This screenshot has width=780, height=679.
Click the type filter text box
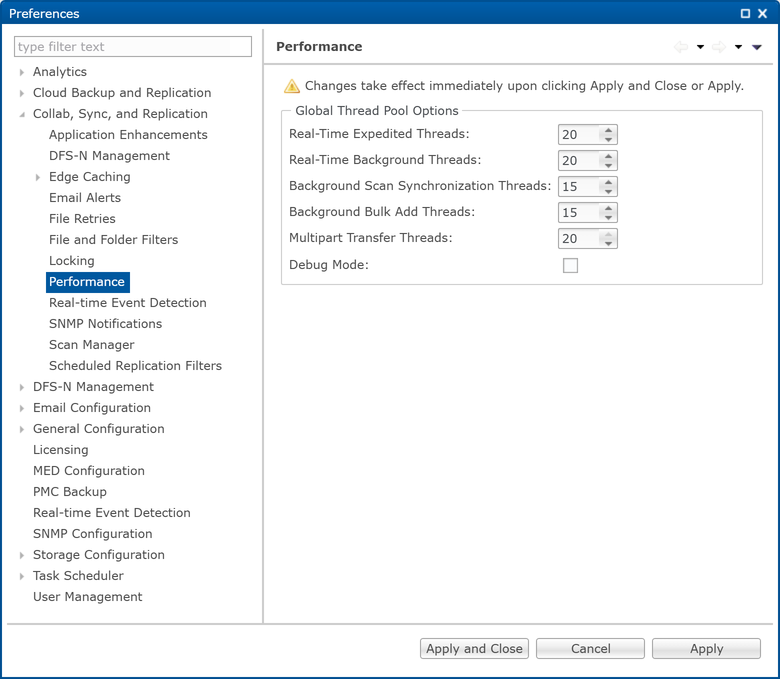pyautogui.click(x=133, y=46)
